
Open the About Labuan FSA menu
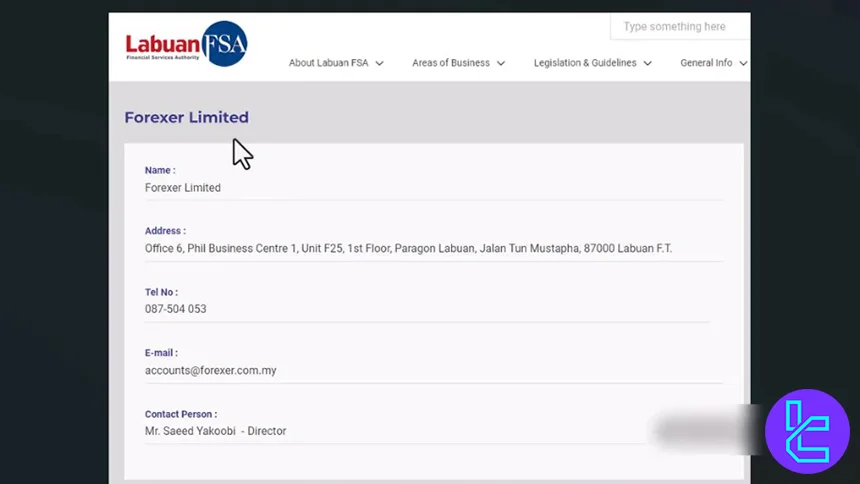tap(328, 63)
